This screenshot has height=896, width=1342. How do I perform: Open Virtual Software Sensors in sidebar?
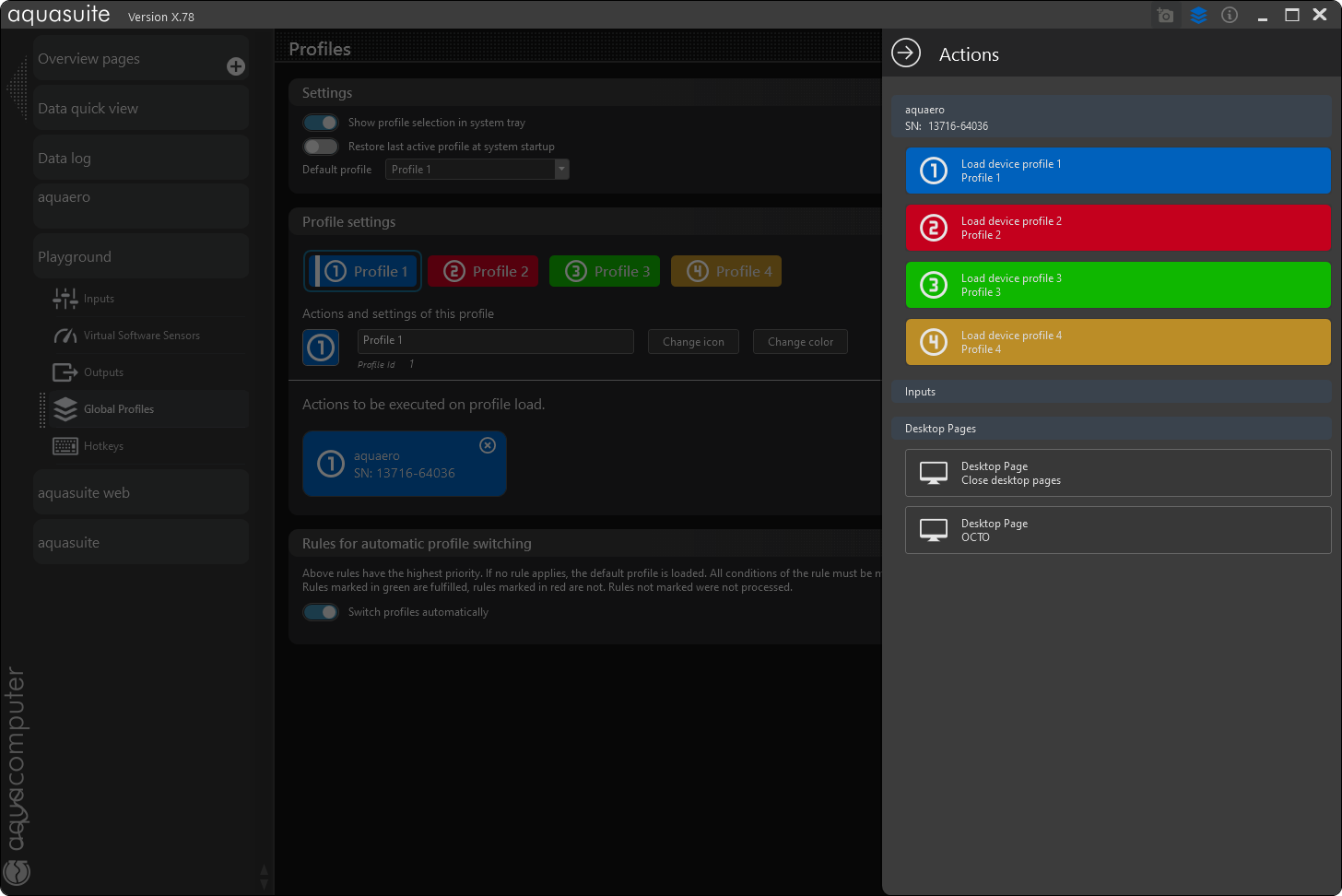141,336
